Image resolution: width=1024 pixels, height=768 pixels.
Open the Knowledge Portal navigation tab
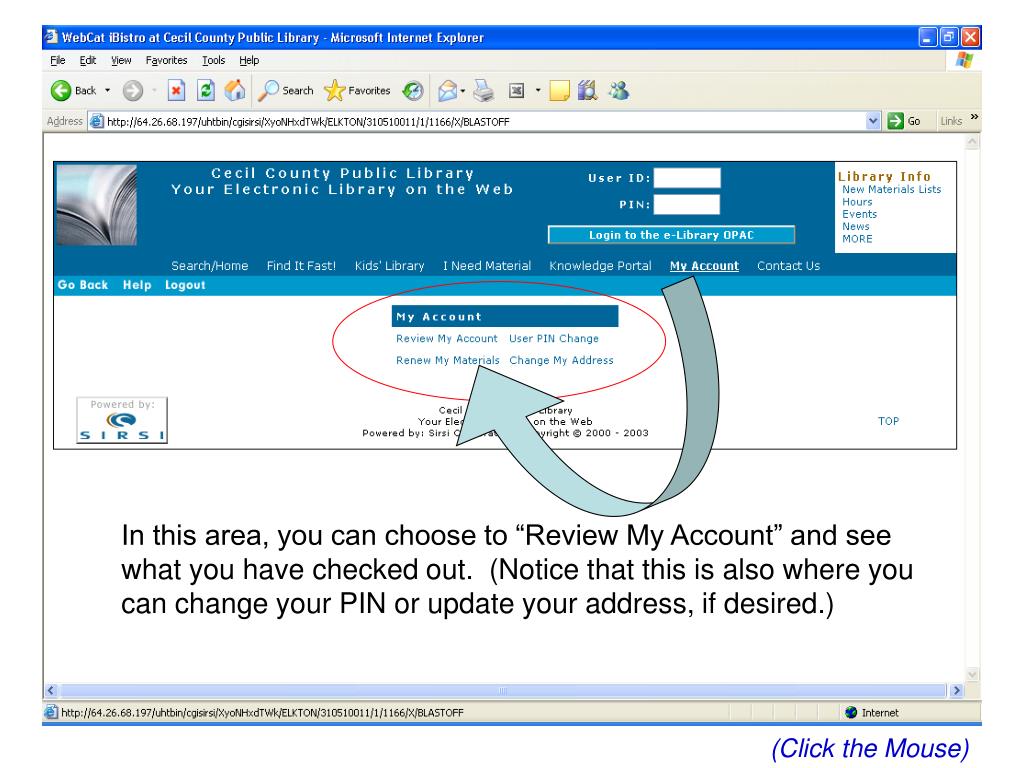tap(600, 266)
